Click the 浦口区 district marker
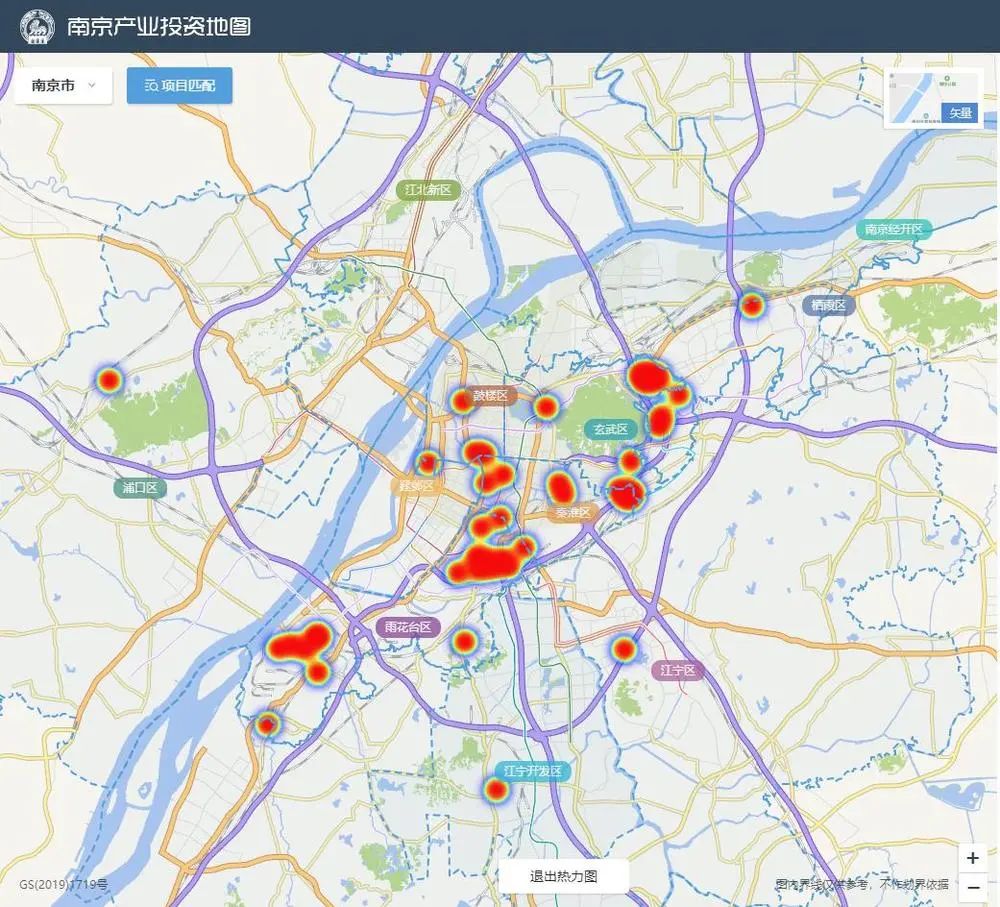The width and height of the screenshot is (1000, 907). pyautogui.click(x=140, y=488)
